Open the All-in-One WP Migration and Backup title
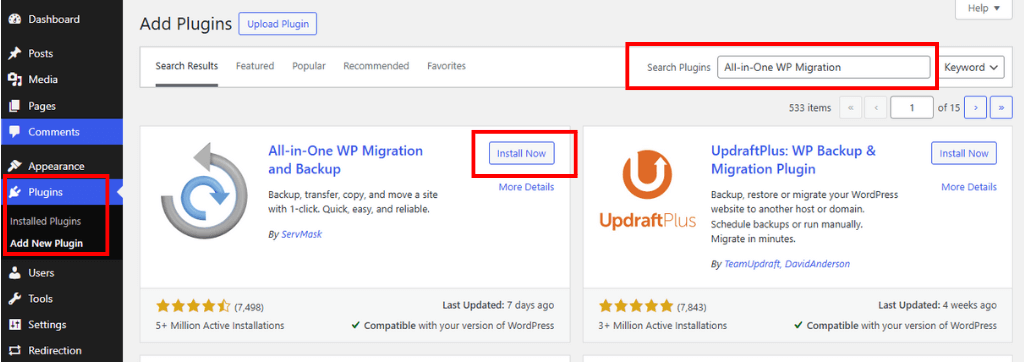 coord(345,160)
